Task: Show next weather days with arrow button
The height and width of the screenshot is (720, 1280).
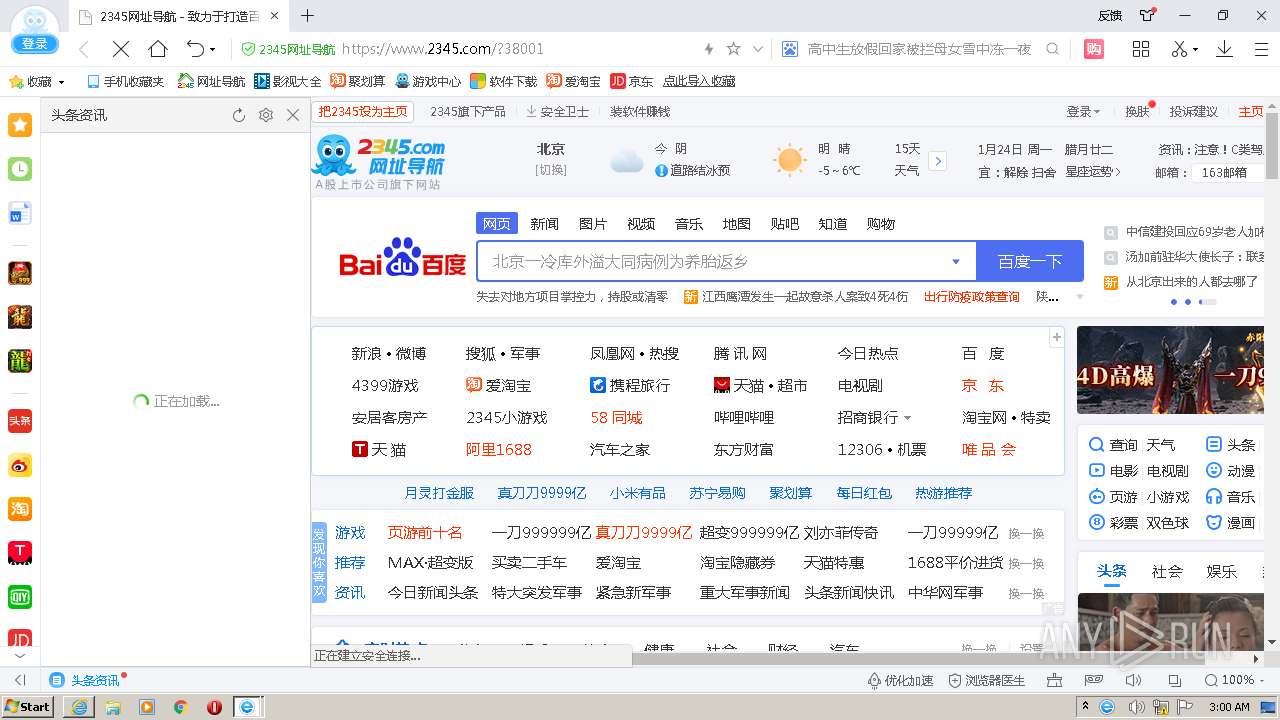Action: tap(937, 161)
